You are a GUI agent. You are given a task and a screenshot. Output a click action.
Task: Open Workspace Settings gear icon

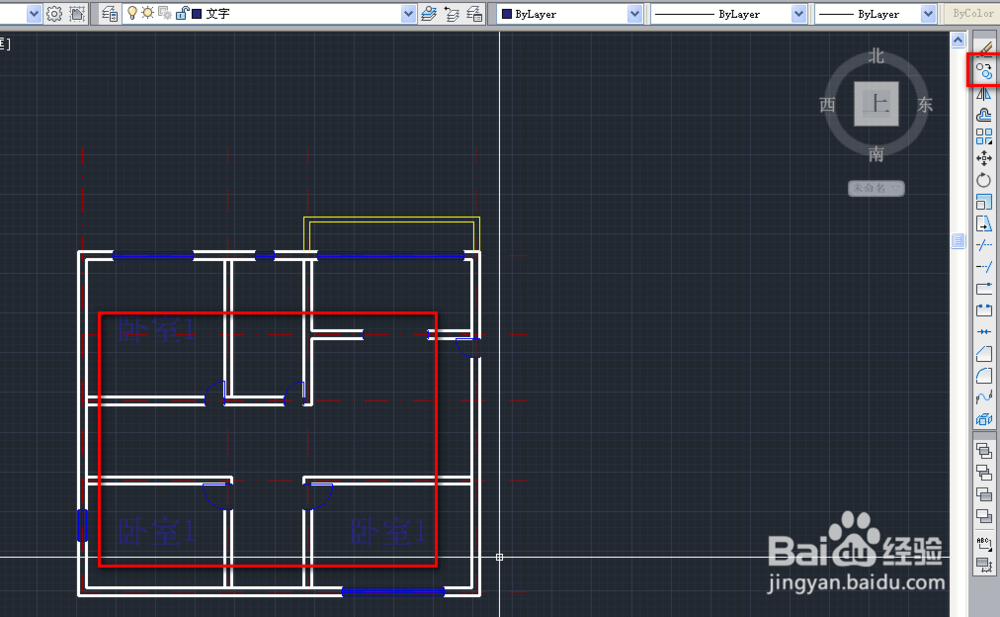pos(54,13)
